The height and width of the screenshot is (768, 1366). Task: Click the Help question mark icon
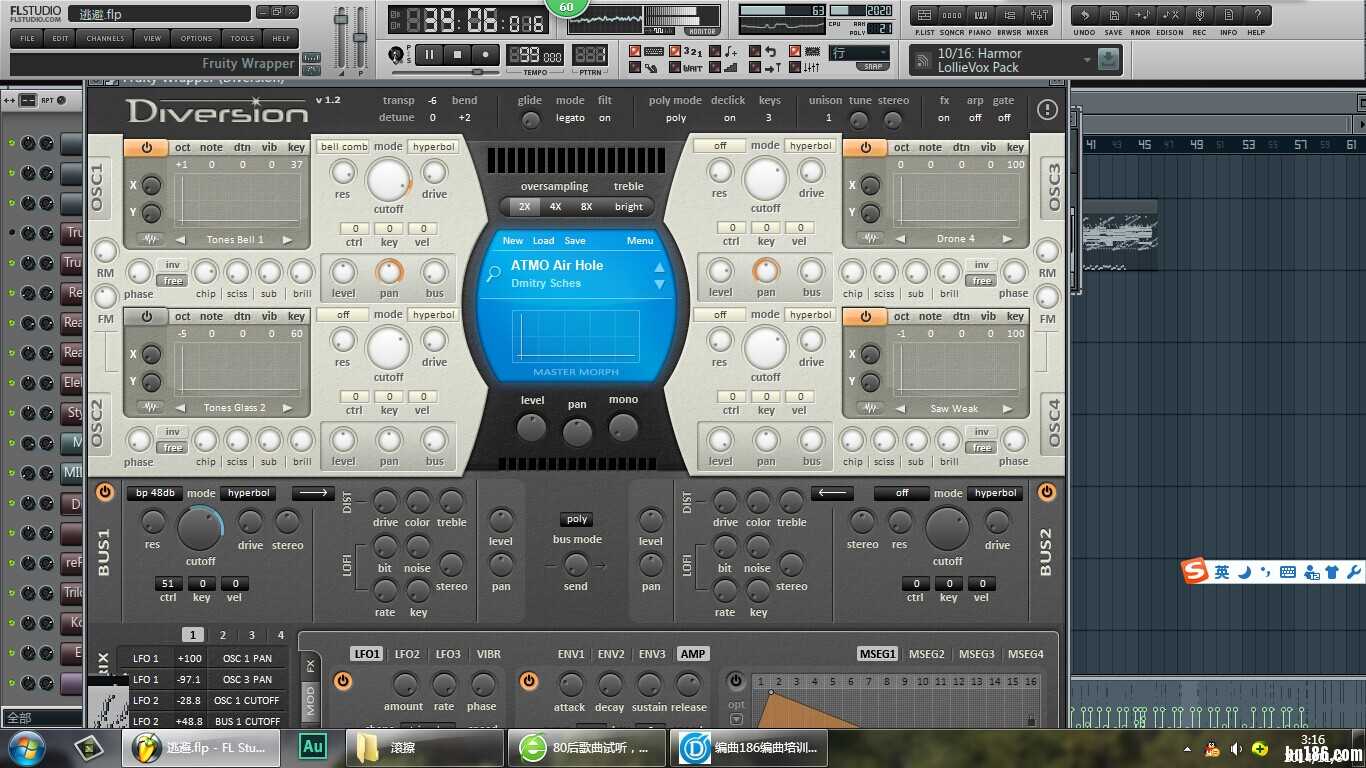coord(1257,16)
